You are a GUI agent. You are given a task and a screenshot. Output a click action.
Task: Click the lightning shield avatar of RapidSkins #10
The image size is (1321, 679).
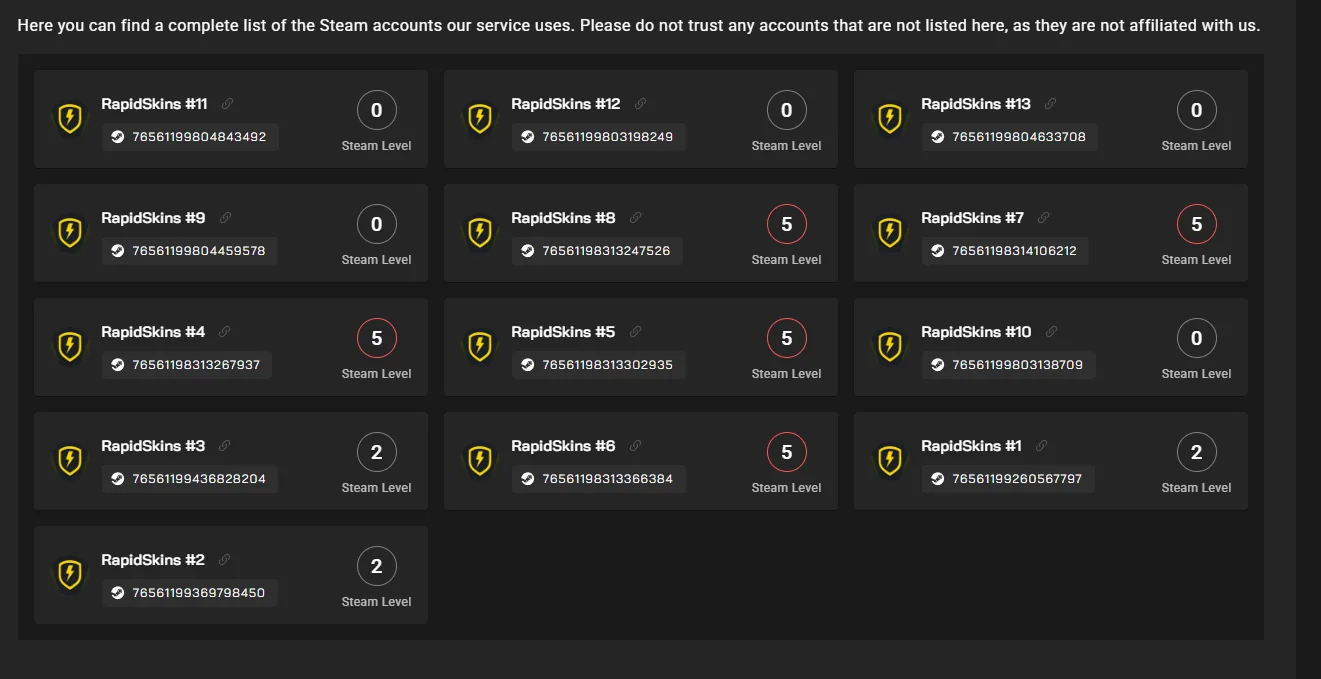click(x=890, y=348)
